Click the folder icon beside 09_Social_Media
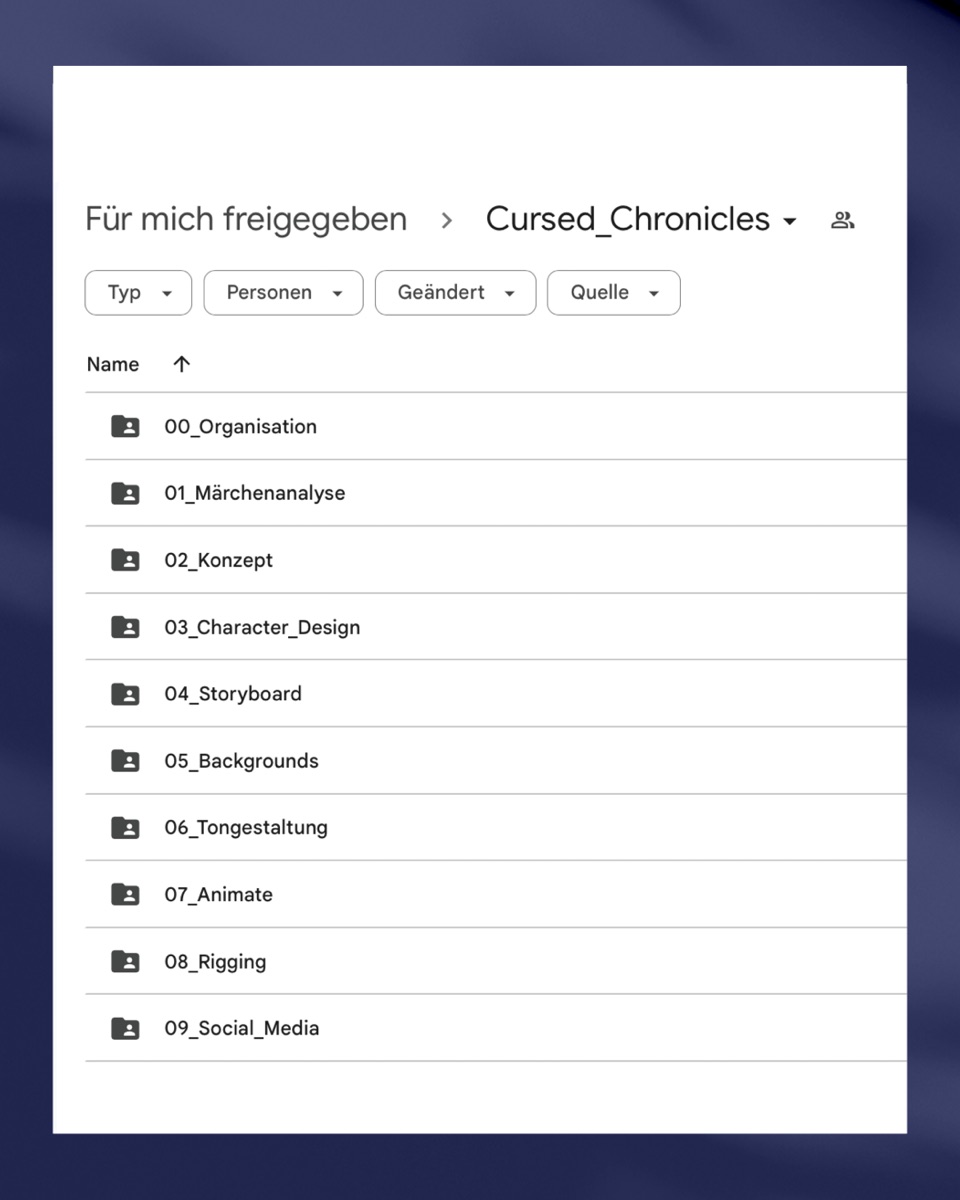 click(125, 1028)
